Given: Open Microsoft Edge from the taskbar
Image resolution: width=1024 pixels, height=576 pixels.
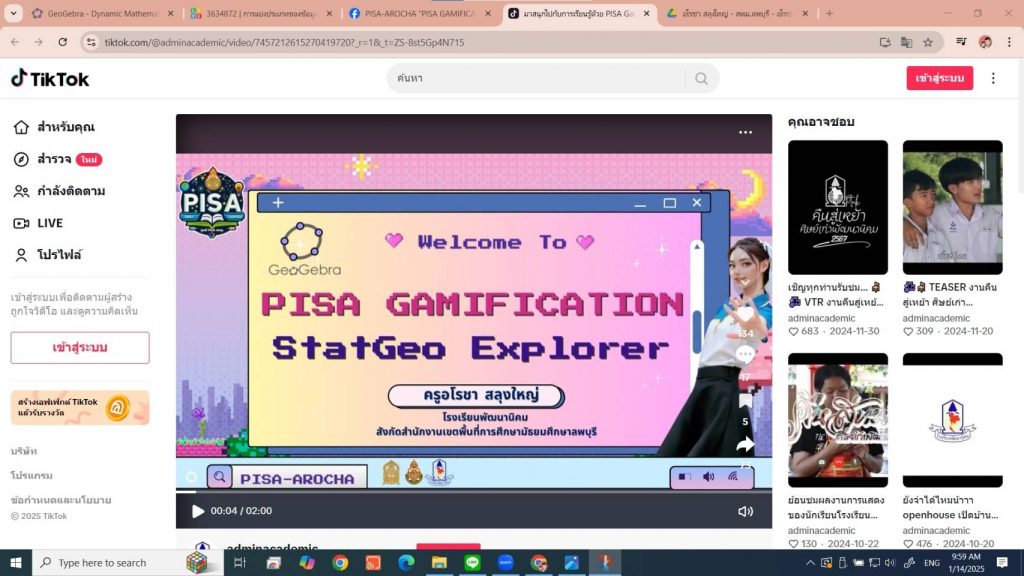Looking at the screenshot, I should click(406, 562).
